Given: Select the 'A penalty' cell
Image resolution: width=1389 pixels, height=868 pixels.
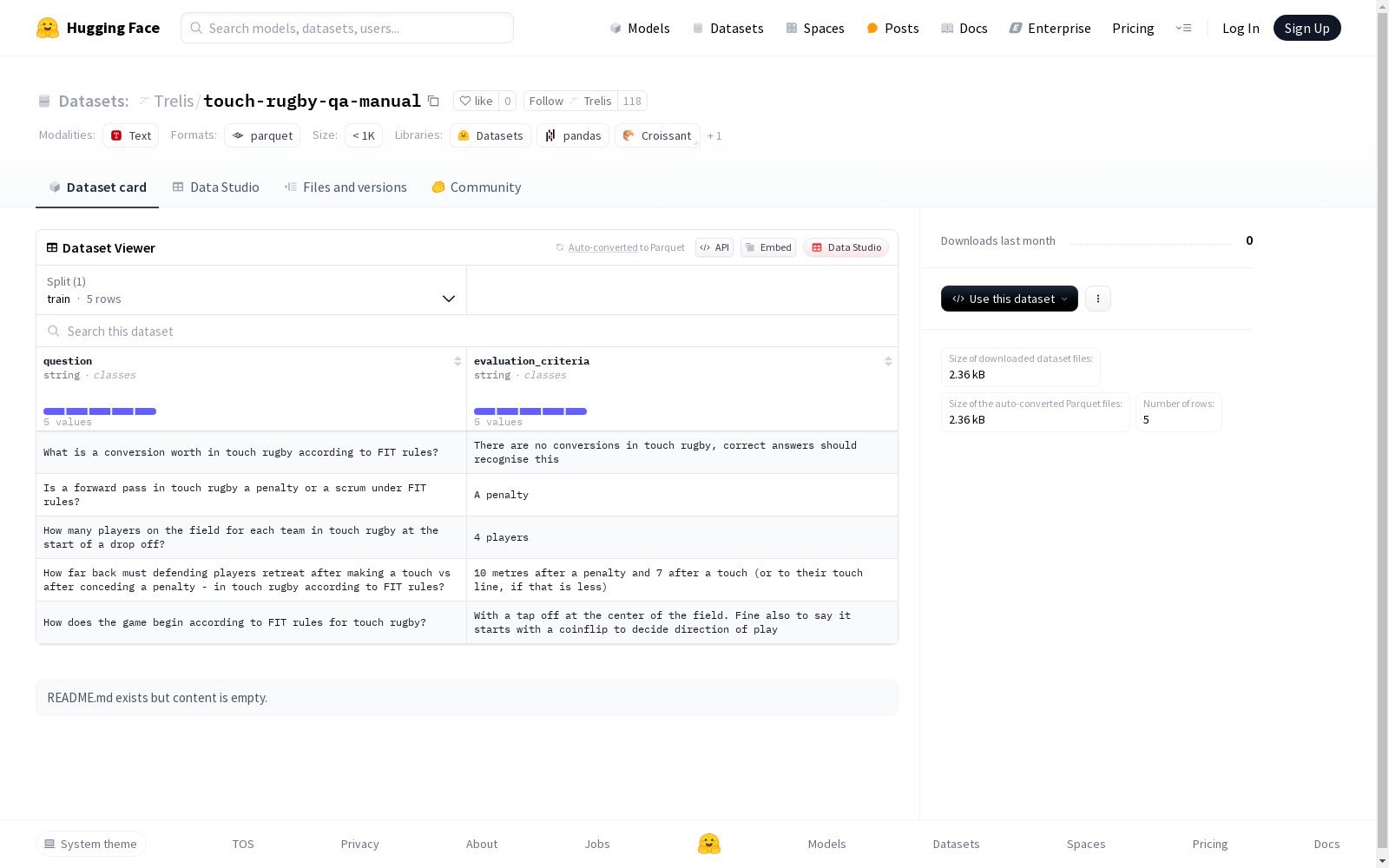Looking at the screenshot, I should (x=682, y=495).
